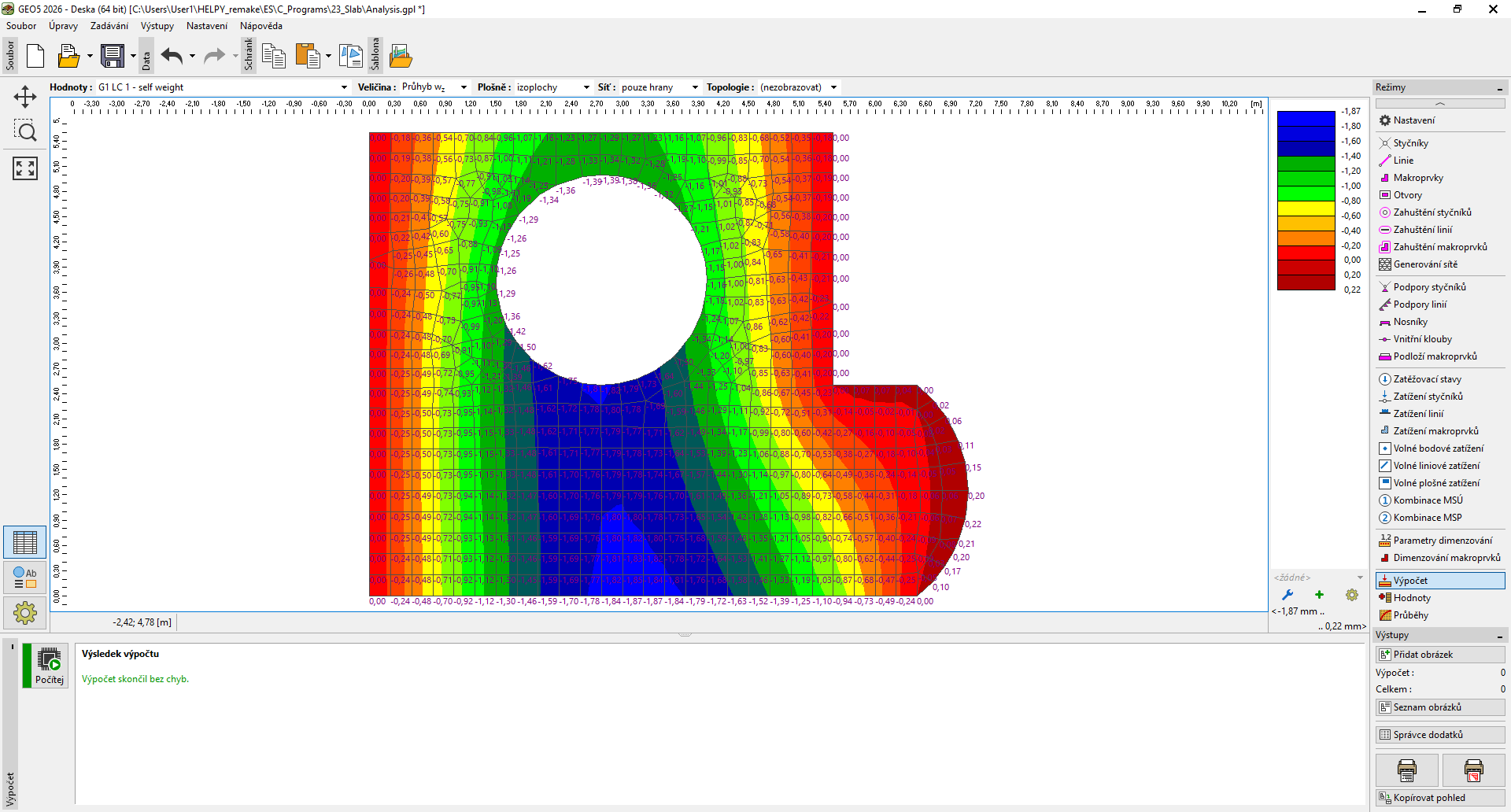Expand the Plošně izoplochy dropdown
Viewport: 1511px width, 812px height.
point(586,87)
